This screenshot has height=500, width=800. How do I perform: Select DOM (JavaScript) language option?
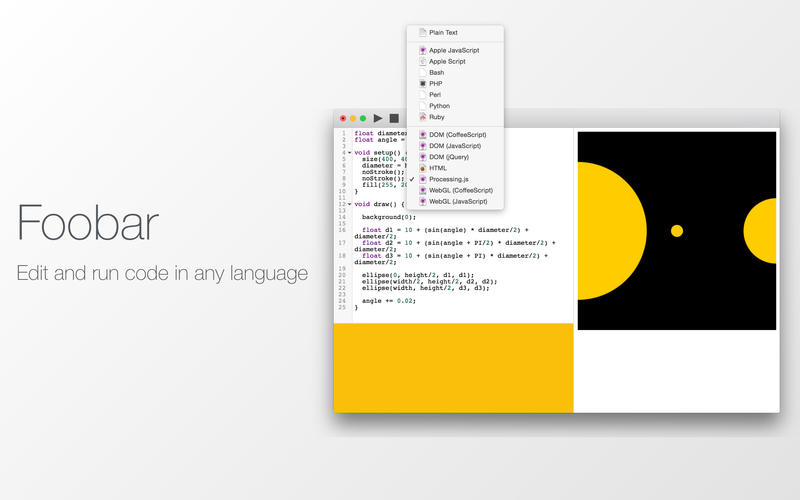click(x=455, y=146)
